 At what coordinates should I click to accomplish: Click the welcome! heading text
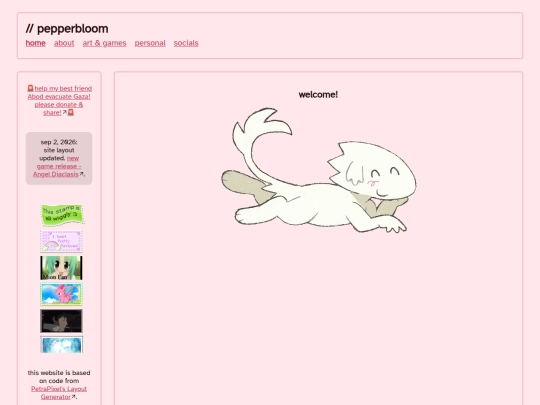click(x=318, y=95)
